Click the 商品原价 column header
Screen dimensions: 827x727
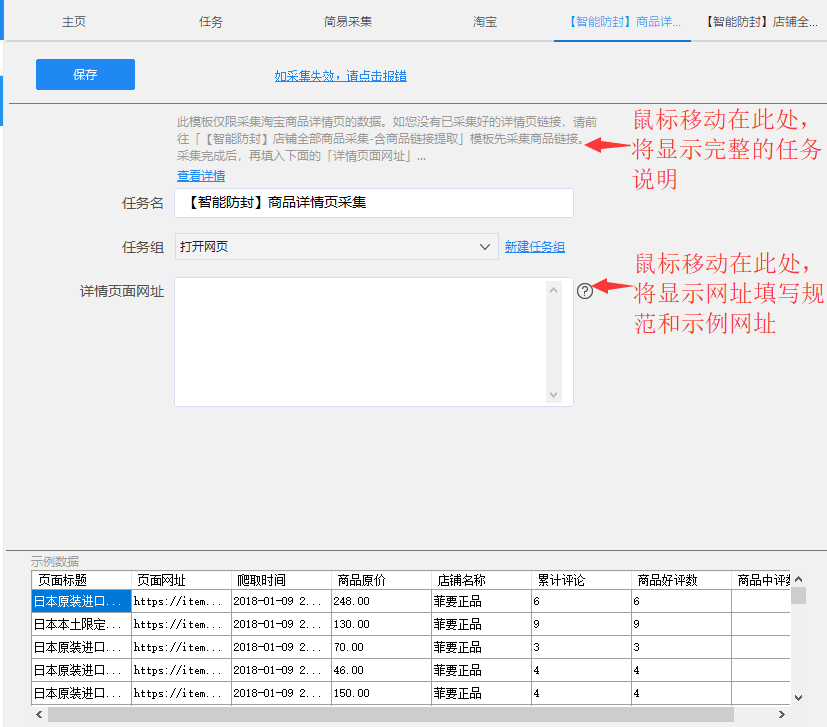coord(381,580)
